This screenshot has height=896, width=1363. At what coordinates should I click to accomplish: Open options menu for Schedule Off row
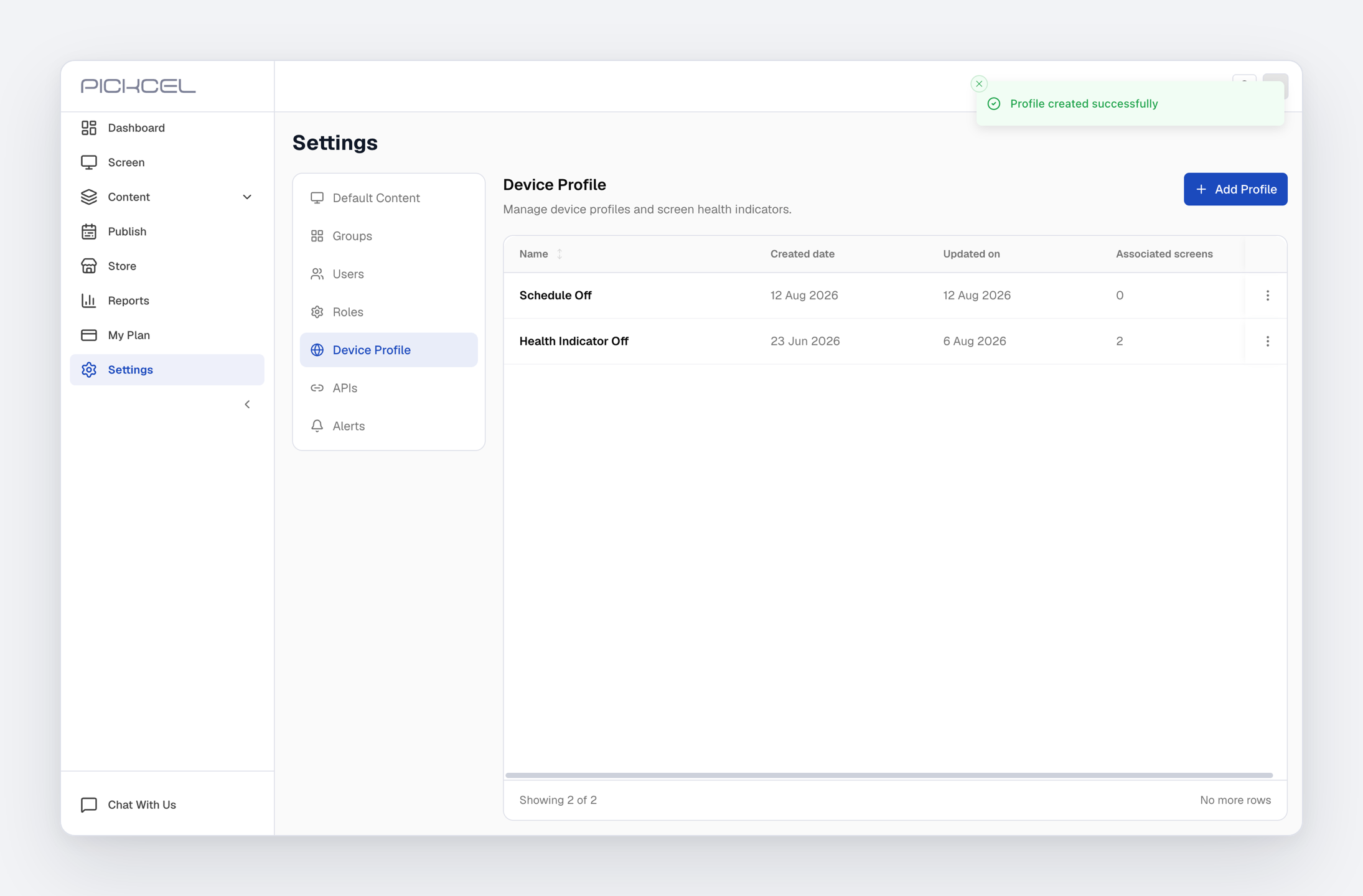(x=1267, y=296)
